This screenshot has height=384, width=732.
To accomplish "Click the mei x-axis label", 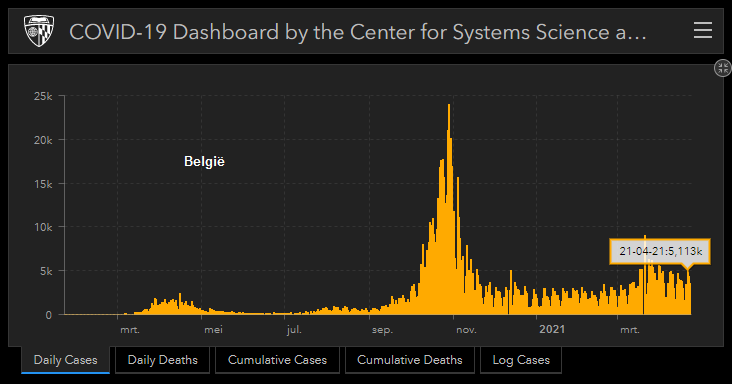I will click(213, 330).
